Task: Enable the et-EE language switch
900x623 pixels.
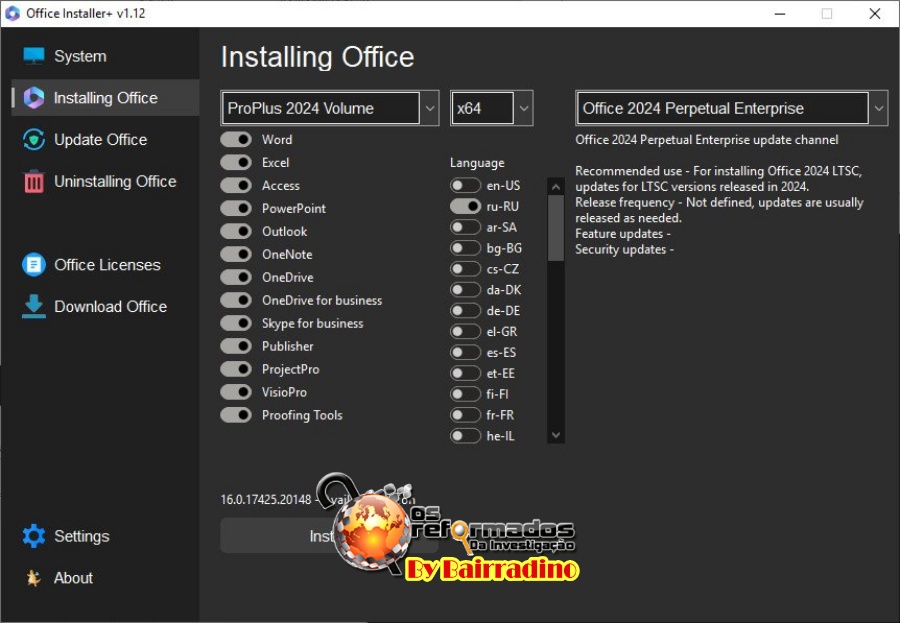Action: click(x=465, y=373)
